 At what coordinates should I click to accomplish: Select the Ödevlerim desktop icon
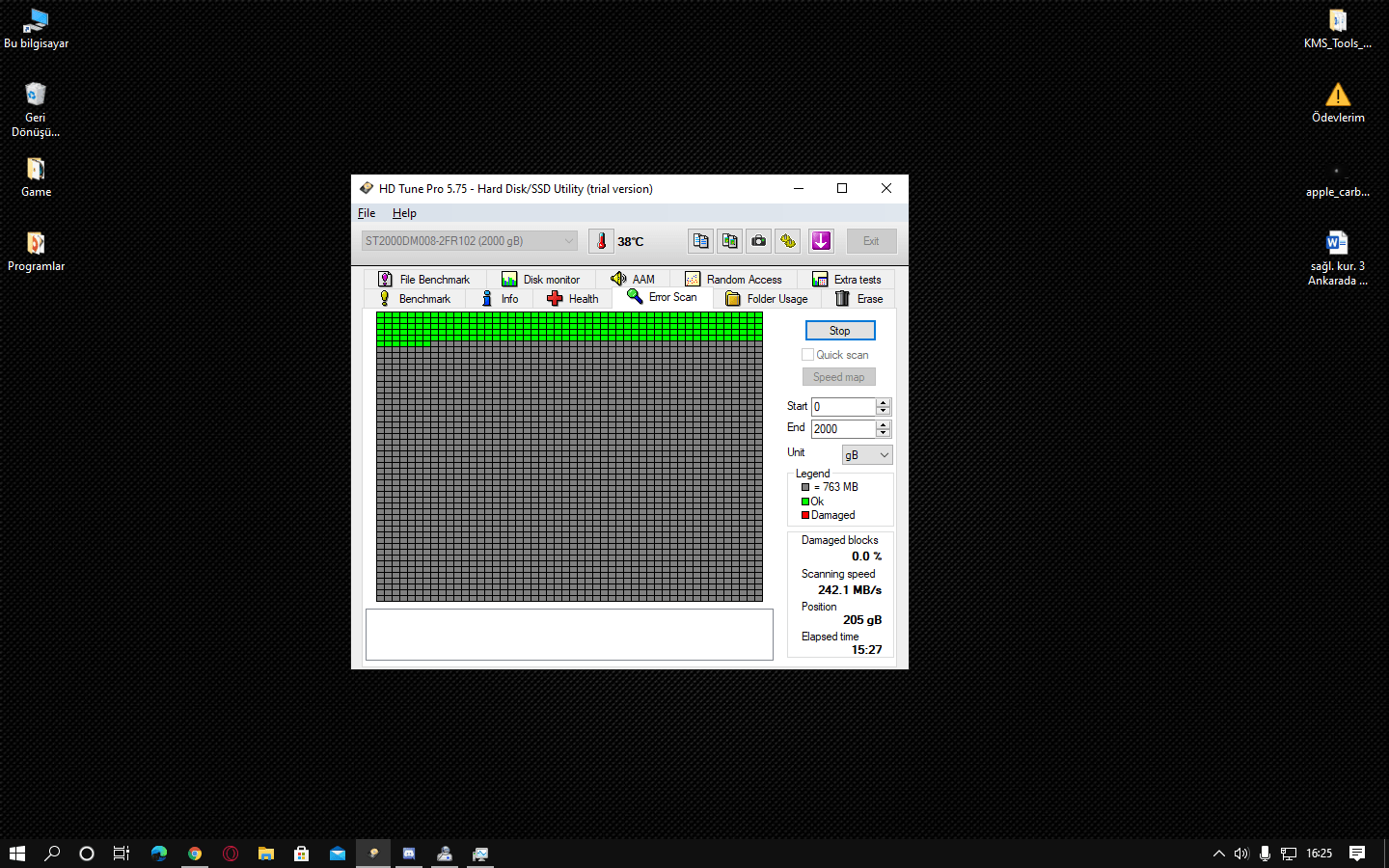[x=1338, y=103]
